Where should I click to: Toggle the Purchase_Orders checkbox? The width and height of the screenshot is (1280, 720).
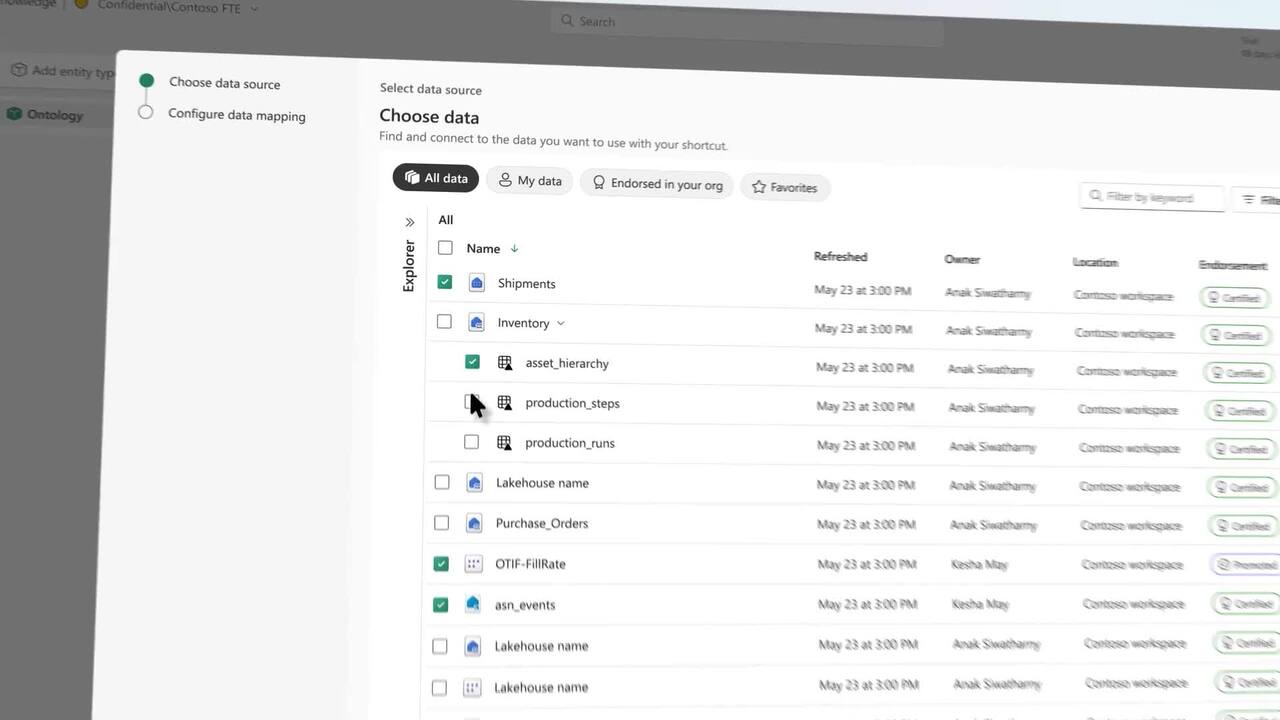(442, 522)
